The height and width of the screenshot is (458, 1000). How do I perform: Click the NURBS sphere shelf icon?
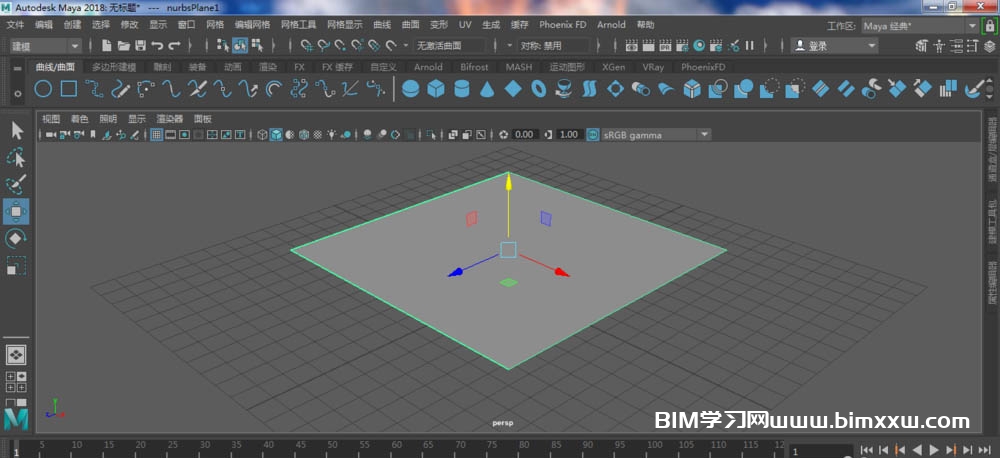(x=410, y=89)
